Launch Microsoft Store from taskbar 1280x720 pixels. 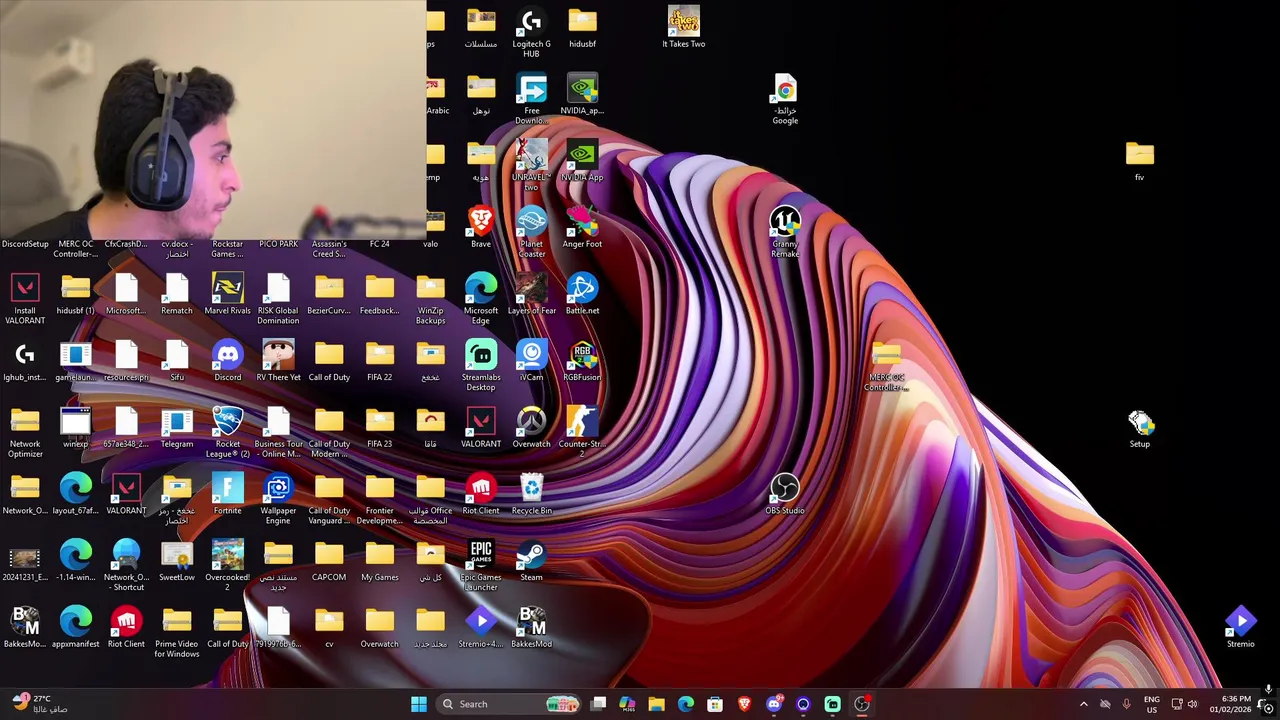(x=715, y=704)
